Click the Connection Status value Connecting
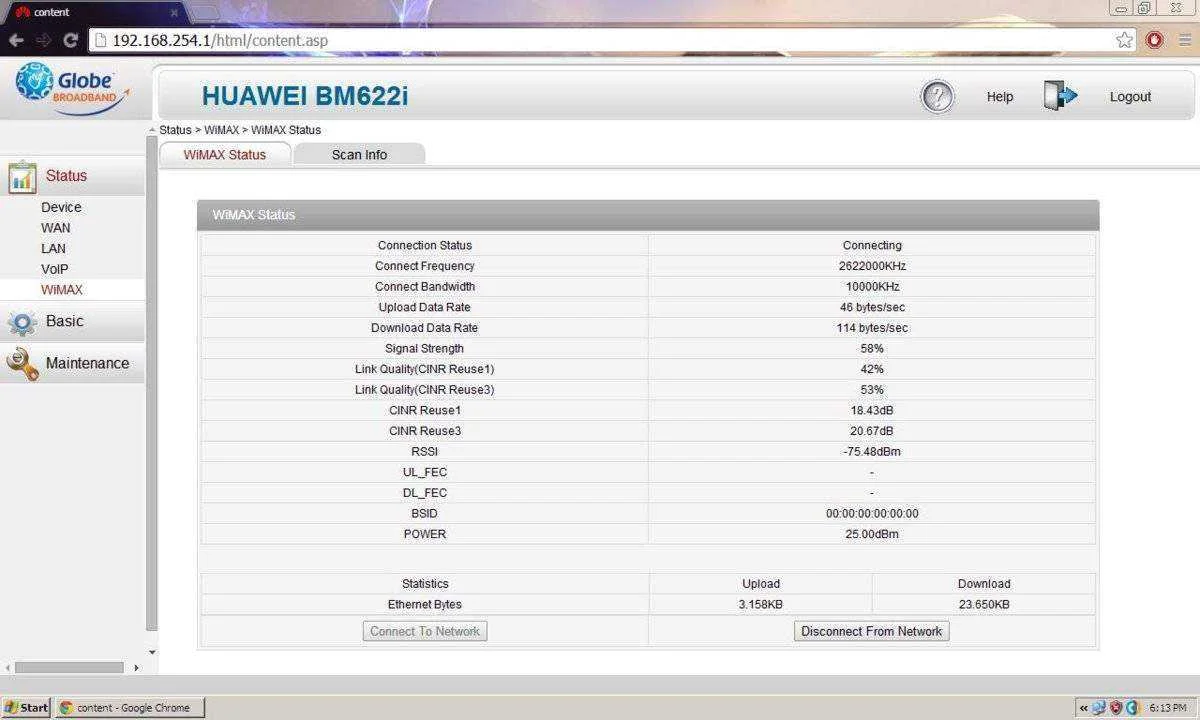The width and height of the screenshot is (1200, 720). coord(872,245)
